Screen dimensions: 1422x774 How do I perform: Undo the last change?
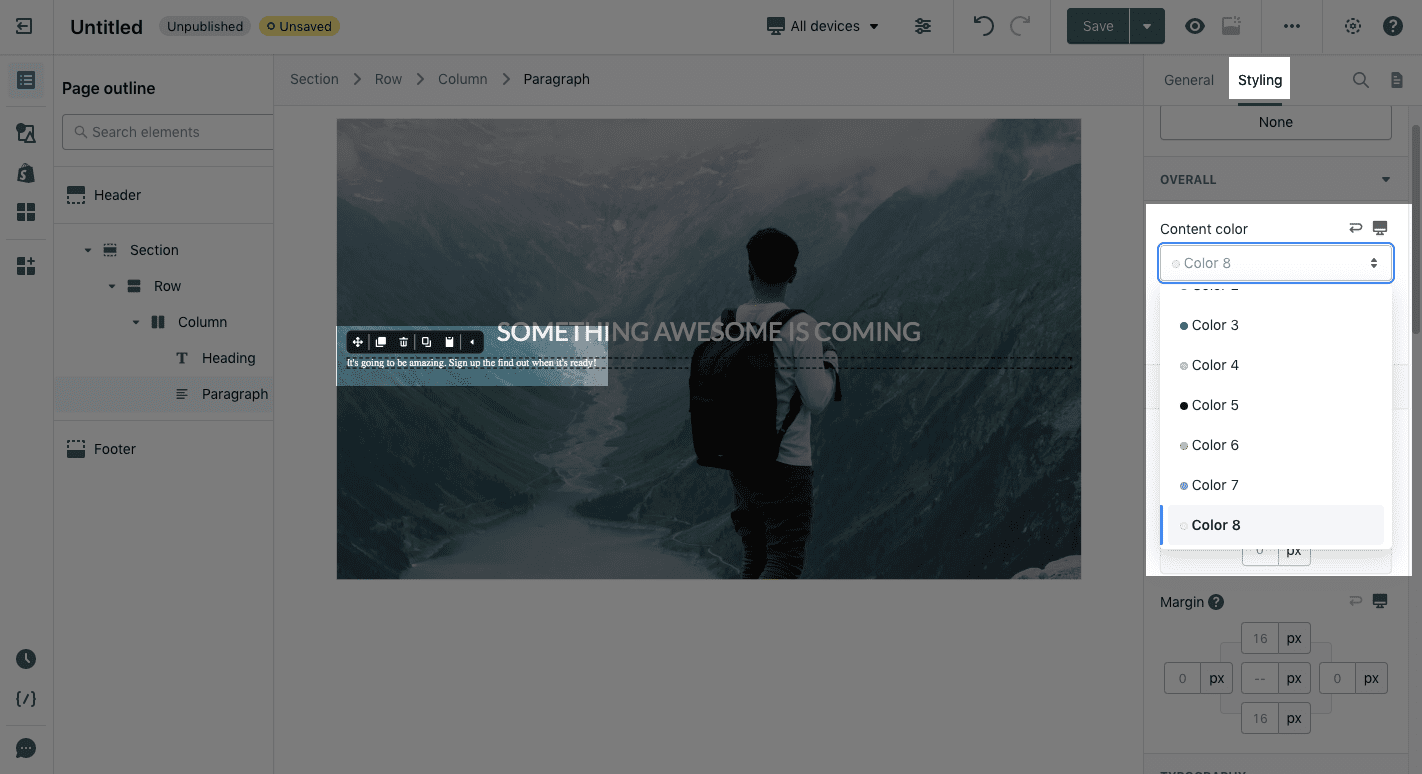tap(984, 26)
